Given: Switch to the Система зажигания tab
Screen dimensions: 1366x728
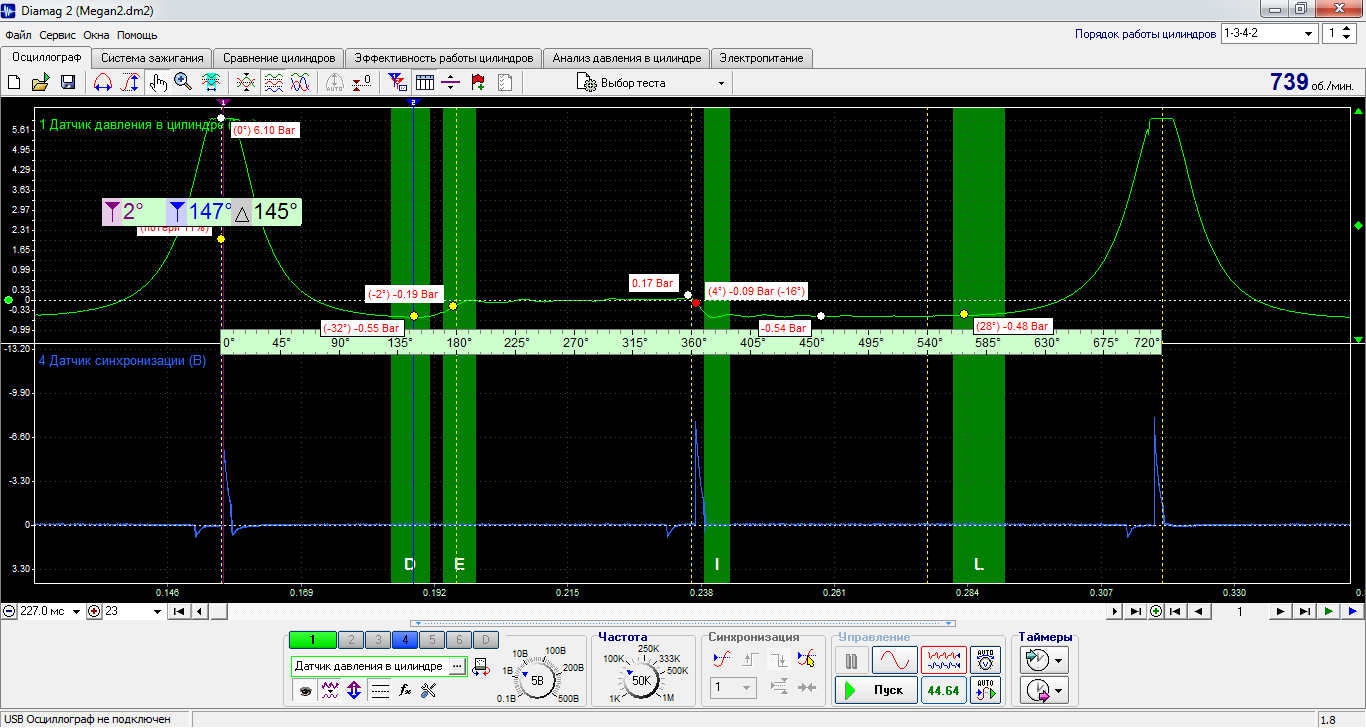Looking at the screenshot, I should (x=152, y=58).
